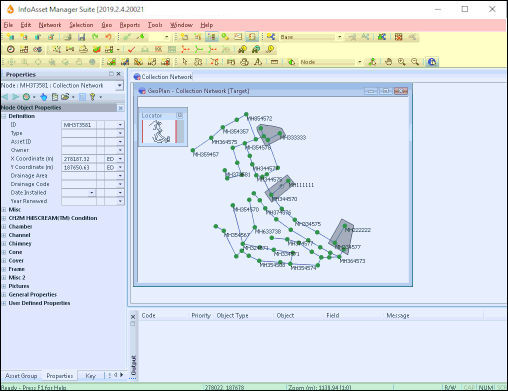Screen dimensions: 508x391
Task: Expand the Chamber section
Action: [4, 227]
